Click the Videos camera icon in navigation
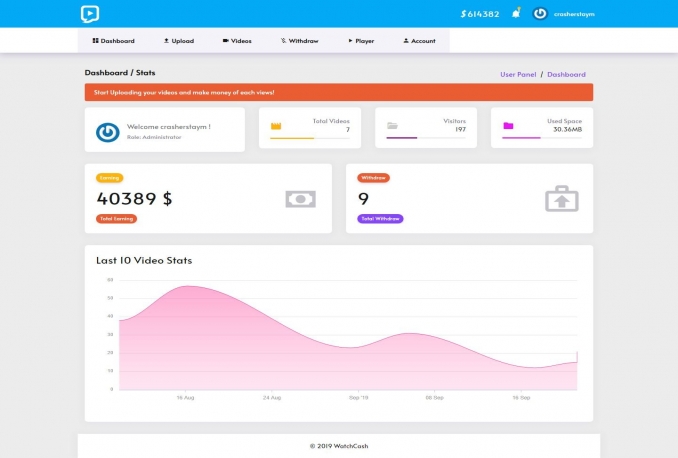The height and width of the screenshot is (458, 678). [225, 41]
